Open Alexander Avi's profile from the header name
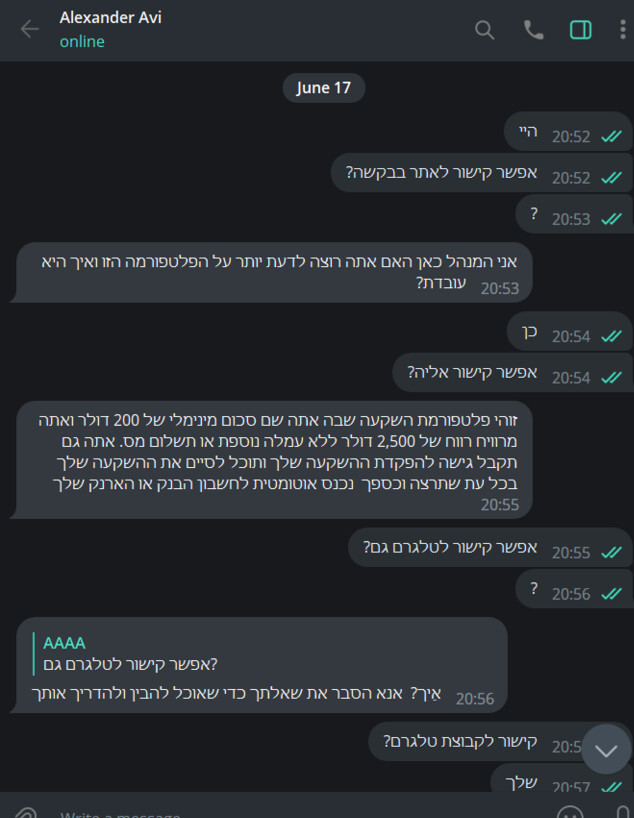 click(110, 17)
